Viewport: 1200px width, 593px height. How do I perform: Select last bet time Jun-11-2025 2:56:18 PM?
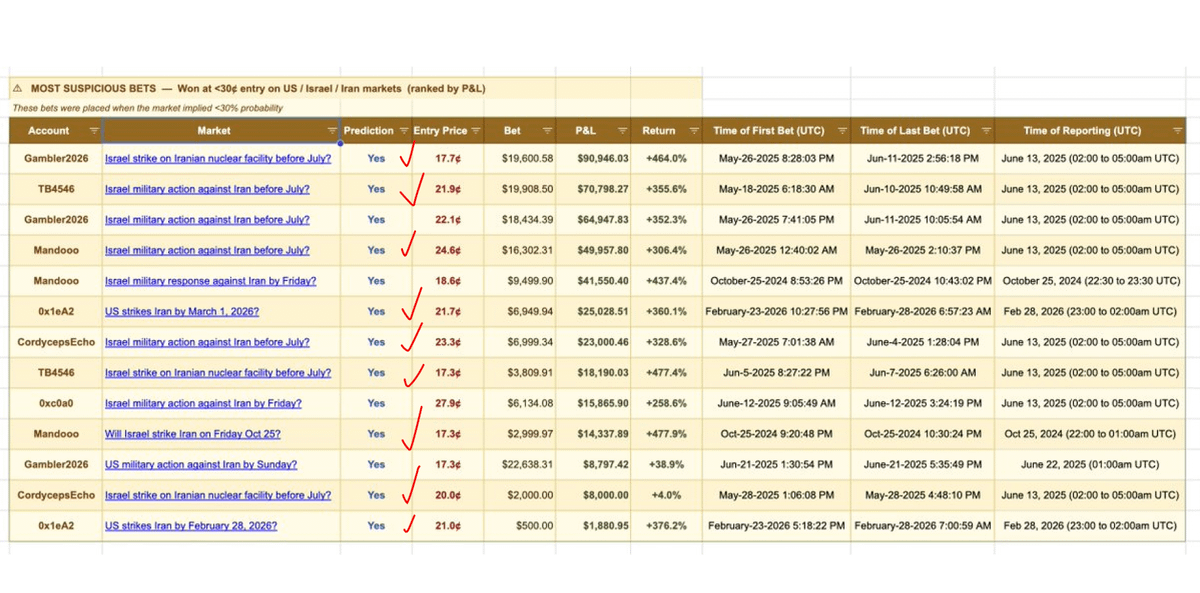pyautogui.click(x=923, y=158)
